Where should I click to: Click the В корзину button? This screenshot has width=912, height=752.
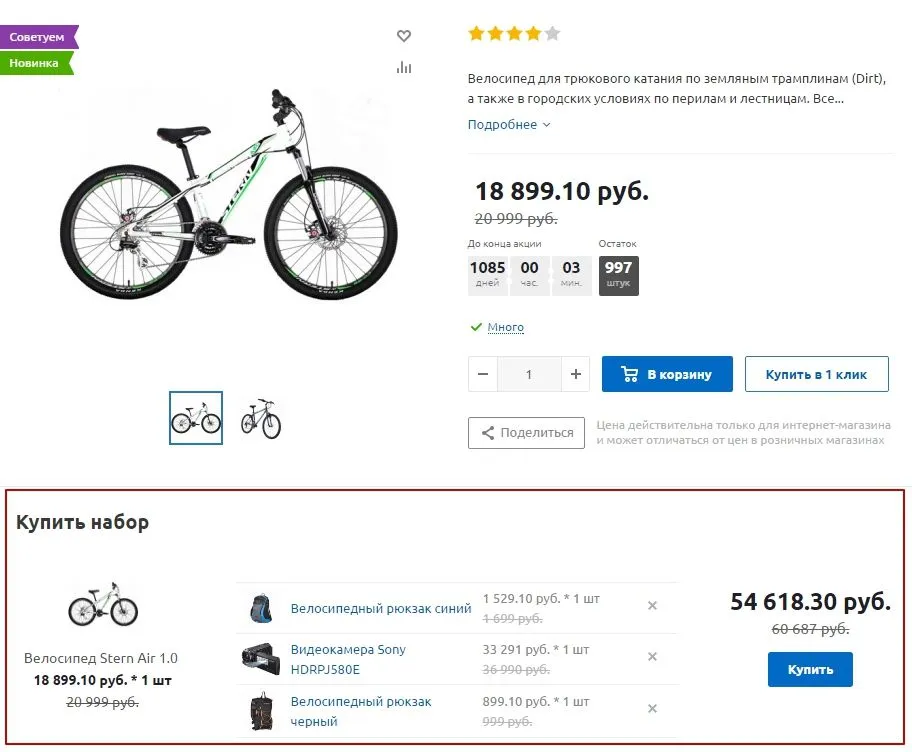click(667, 374)
